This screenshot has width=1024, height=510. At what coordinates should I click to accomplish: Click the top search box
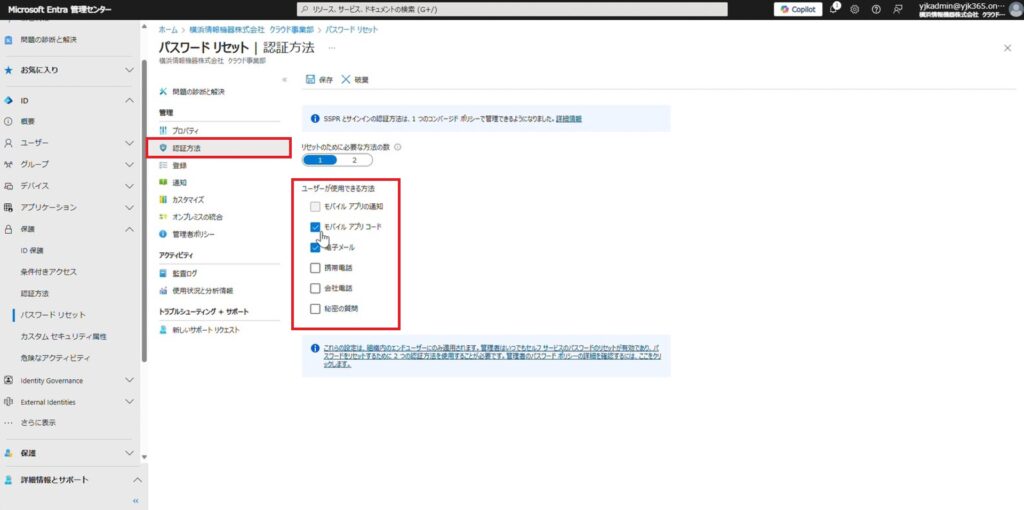[x=512, y=9]
